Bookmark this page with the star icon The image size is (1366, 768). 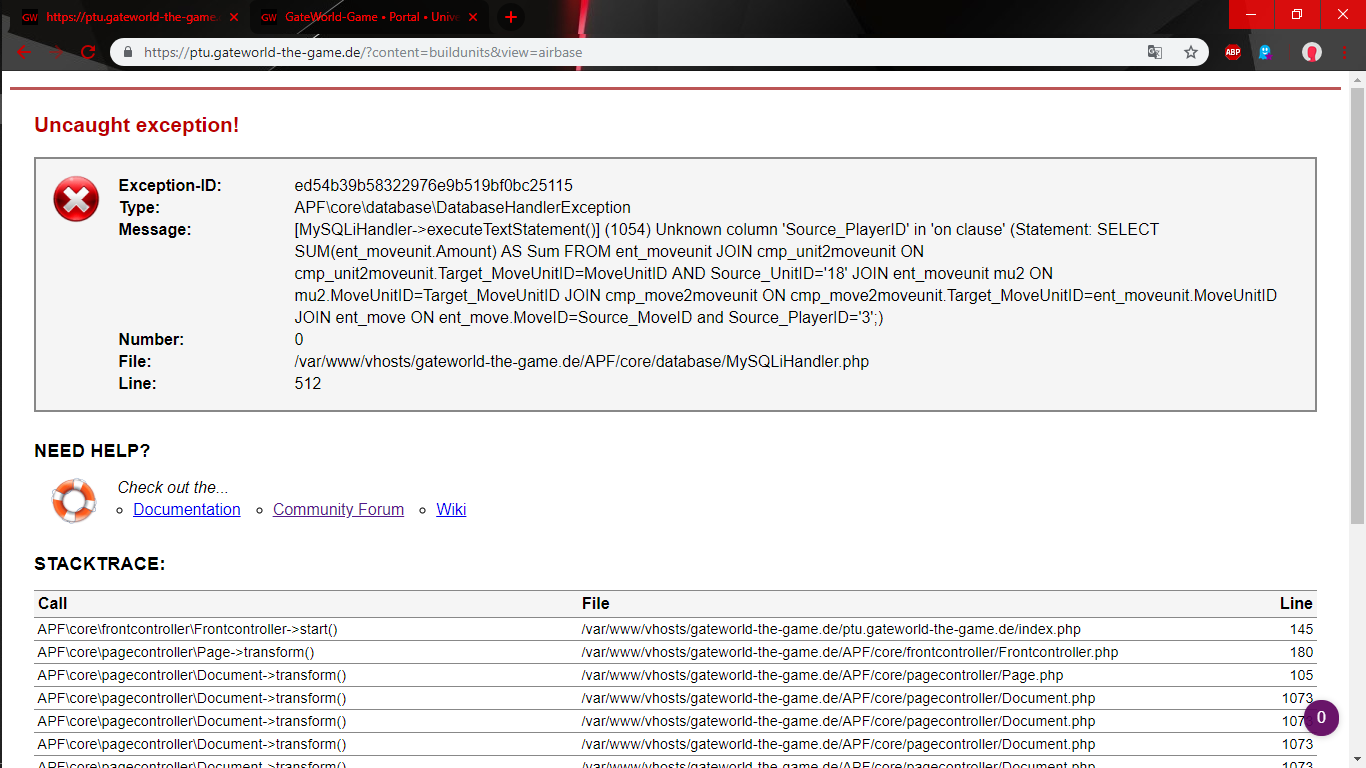[1190, 53]
